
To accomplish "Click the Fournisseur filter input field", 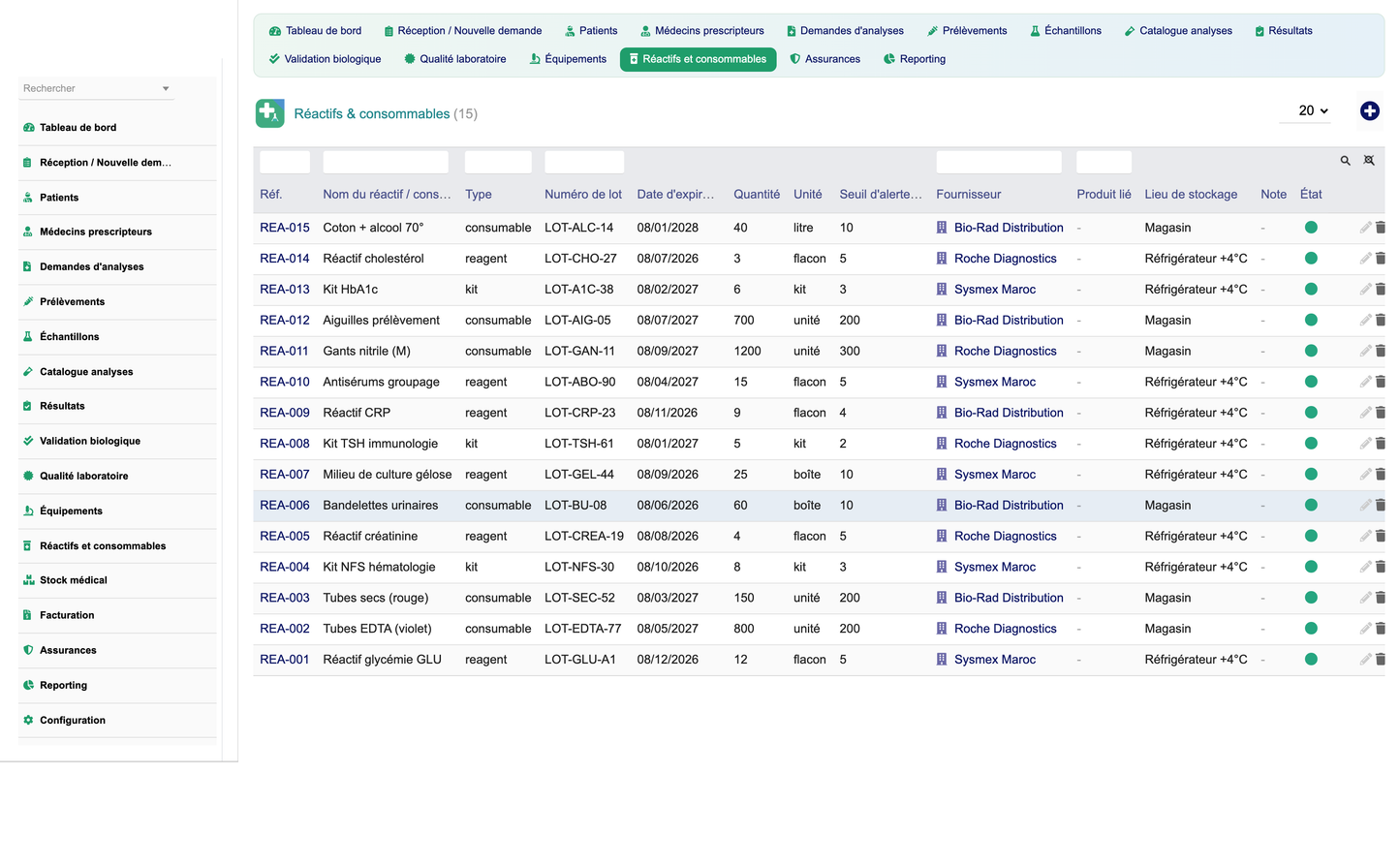I will pos(999,162).
